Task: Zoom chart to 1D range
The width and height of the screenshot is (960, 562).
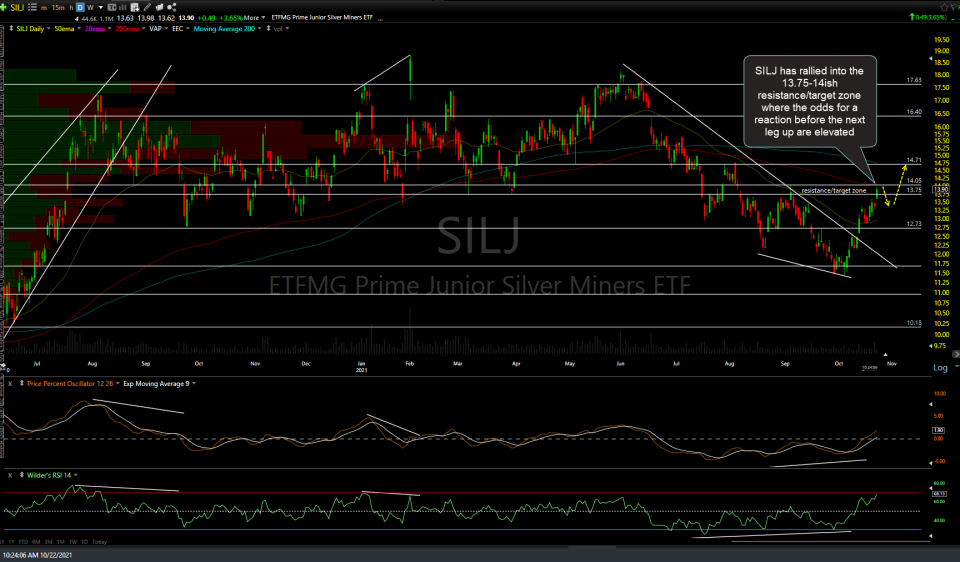Action: click(x=84, y=542)
